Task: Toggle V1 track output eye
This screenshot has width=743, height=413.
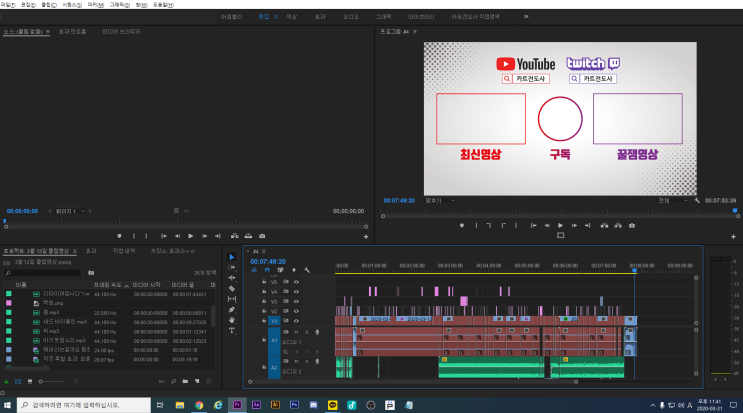Action: pyautogui.click(x=296, y=321)
